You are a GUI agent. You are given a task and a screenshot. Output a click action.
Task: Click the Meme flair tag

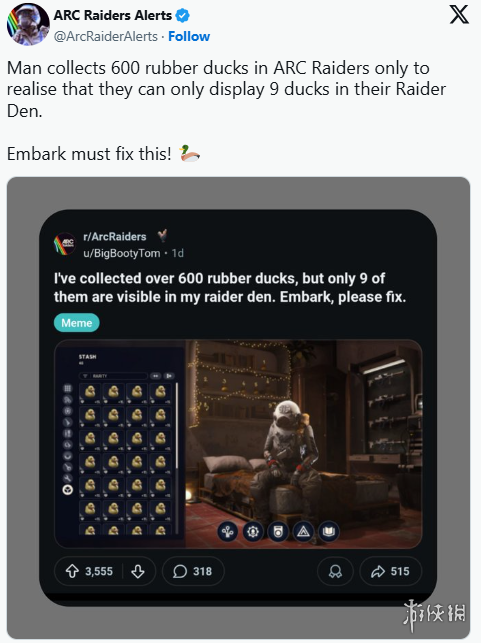(x=77, y=323)
